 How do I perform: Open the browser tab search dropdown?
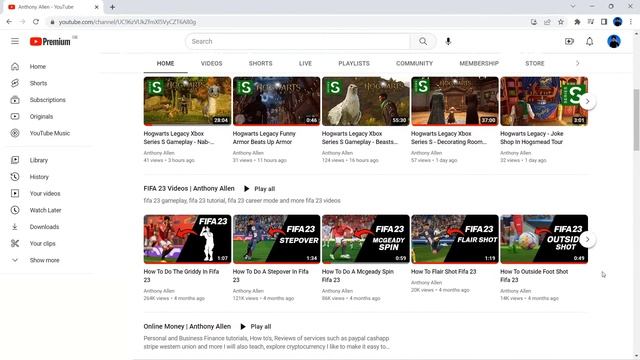[x=573, y=7]
